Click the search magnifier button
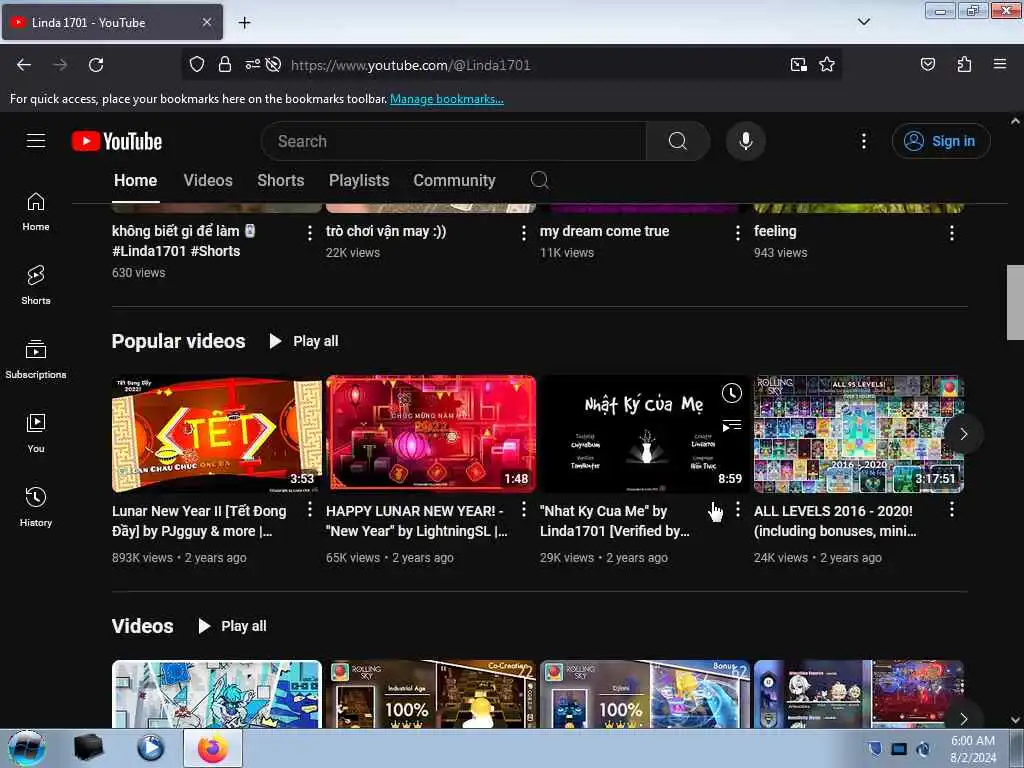The image size is (1024, 768). click(677, 141)
